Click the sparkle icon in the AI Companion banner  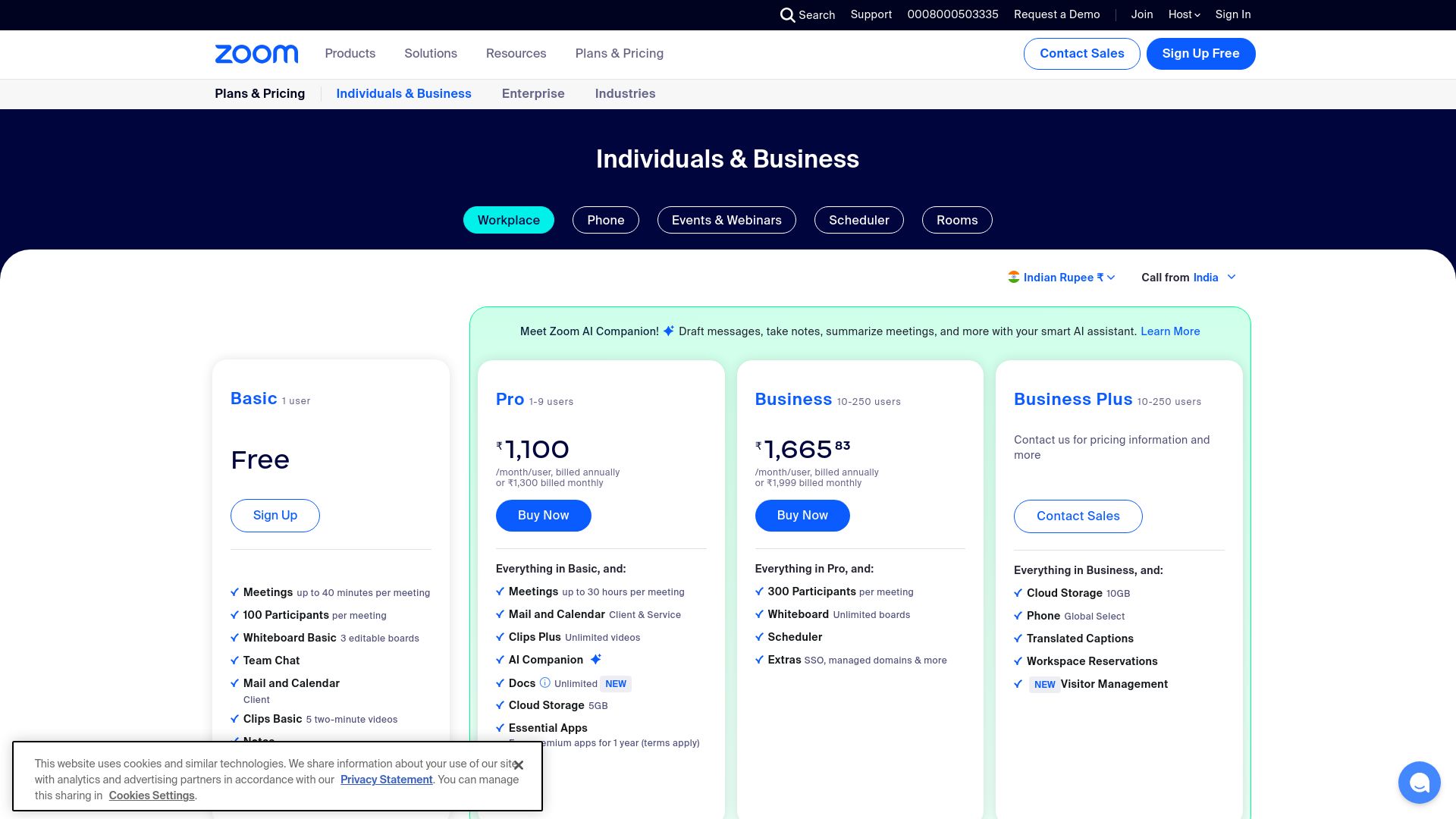pyautogui.click(x=668, y=331)
